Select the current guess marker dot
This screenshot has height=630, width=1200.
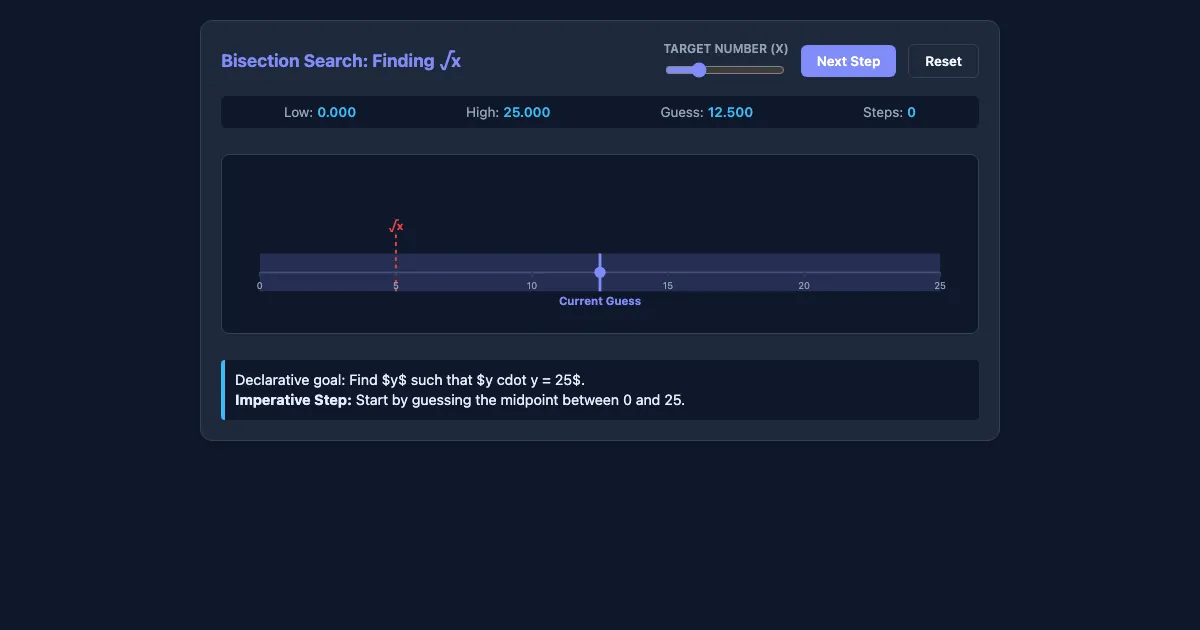click(600, 272)
